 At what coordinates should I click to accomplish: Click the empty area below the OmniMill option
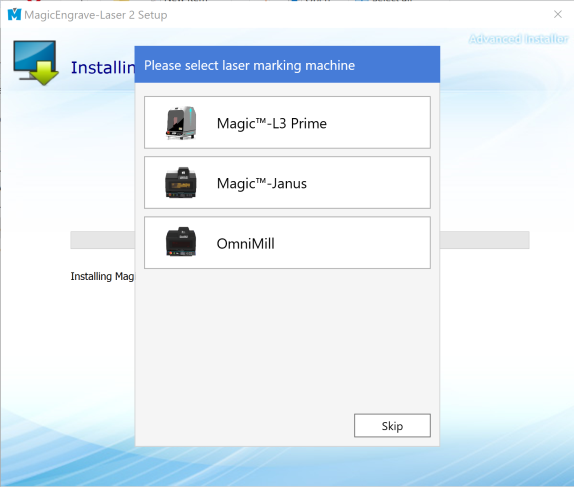287,341
